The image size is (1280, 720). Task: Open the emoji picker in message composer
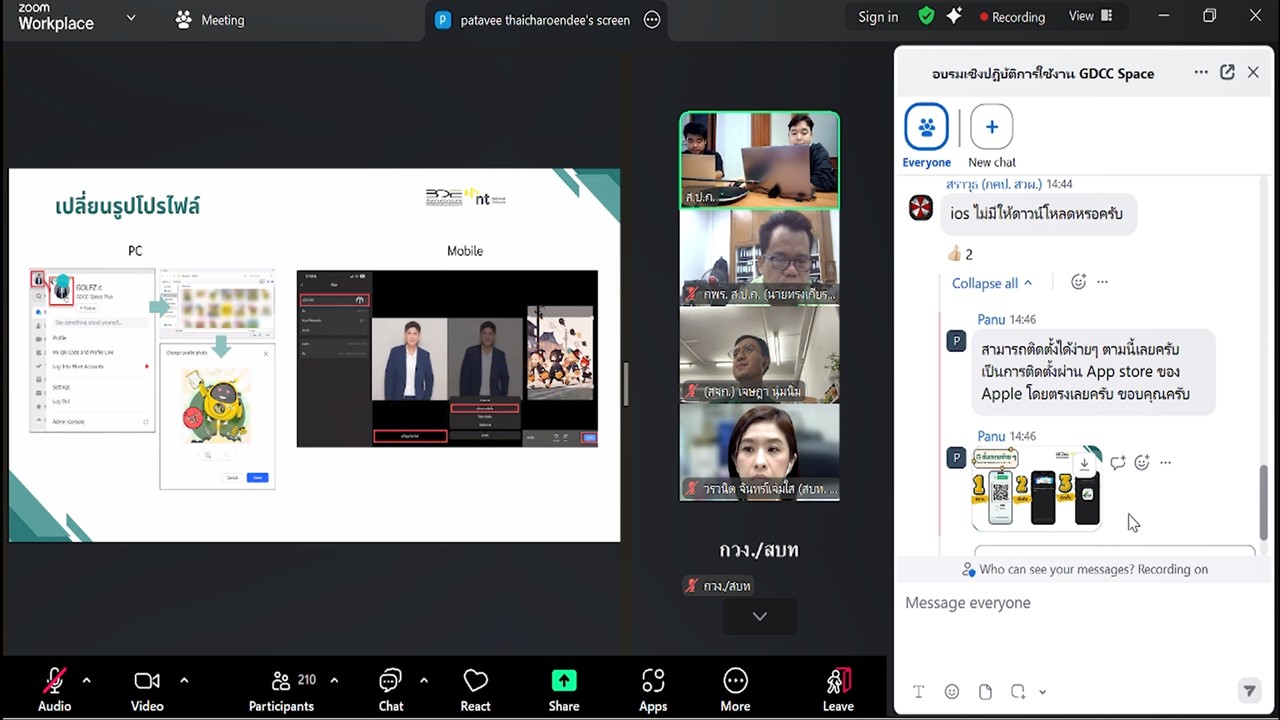coord(952,692)
